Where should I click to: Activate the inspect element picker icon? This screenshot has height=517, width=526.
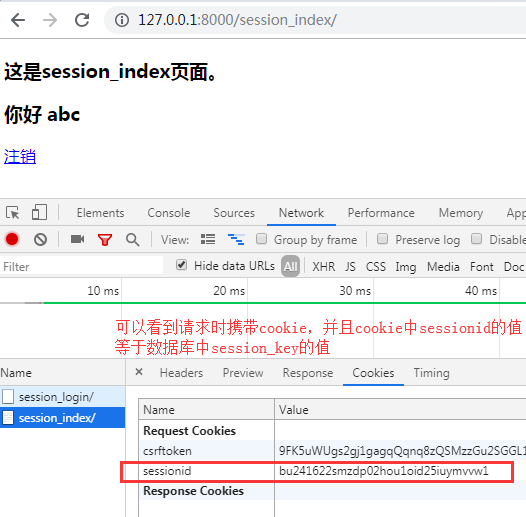13,213
